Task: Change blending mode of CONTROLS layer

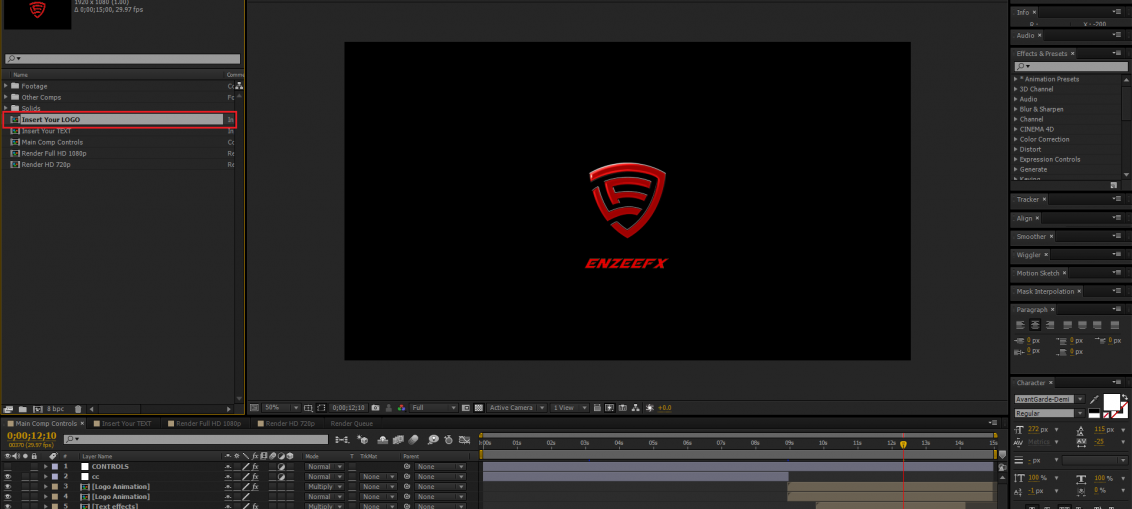Action: (x=324, y=466)
